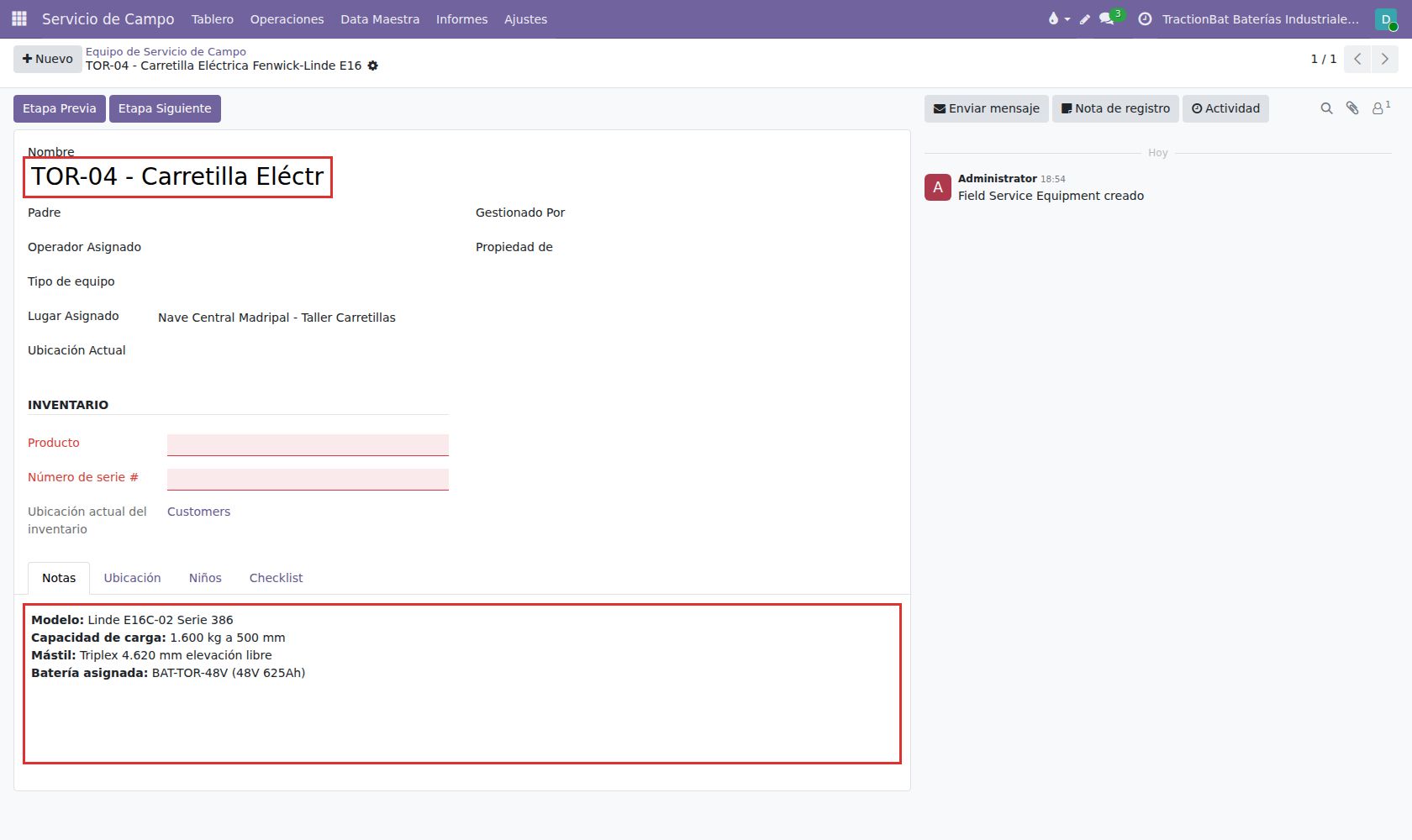Click the Etapa Siguiente button

click(x=165, y=108)
